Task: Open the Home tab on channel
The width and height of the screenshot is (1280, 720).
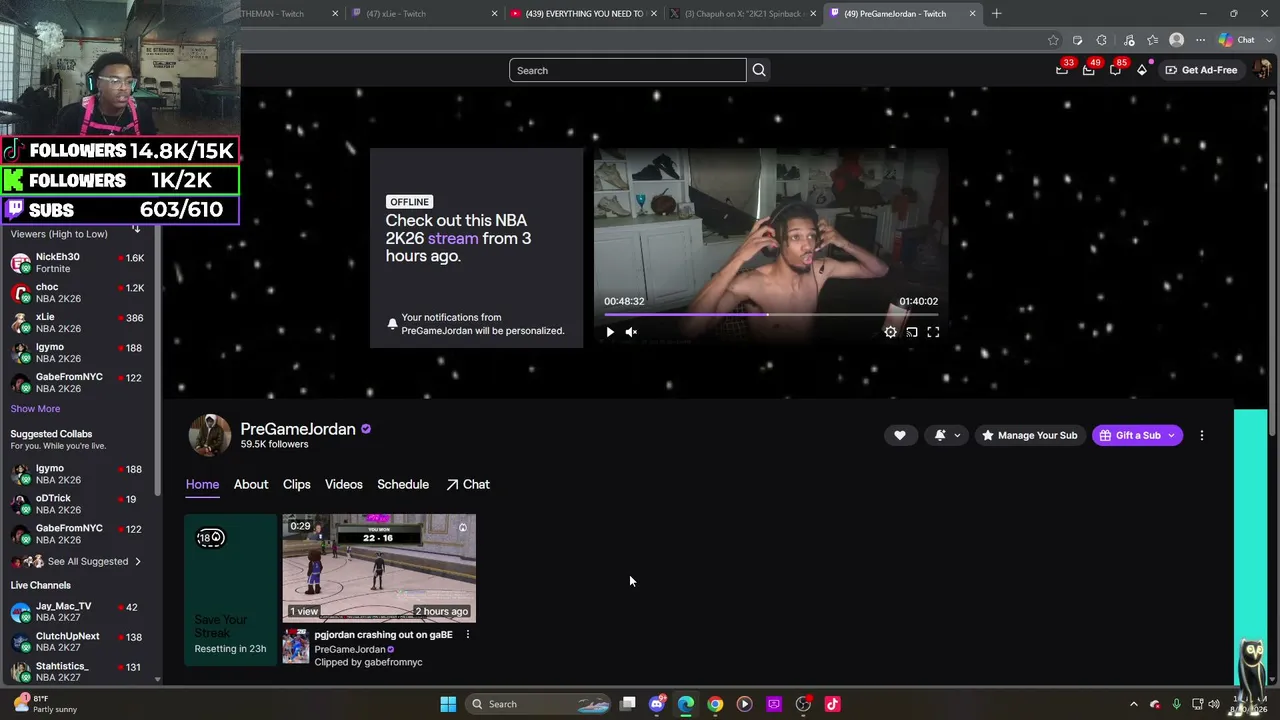Action: point(202,485)
